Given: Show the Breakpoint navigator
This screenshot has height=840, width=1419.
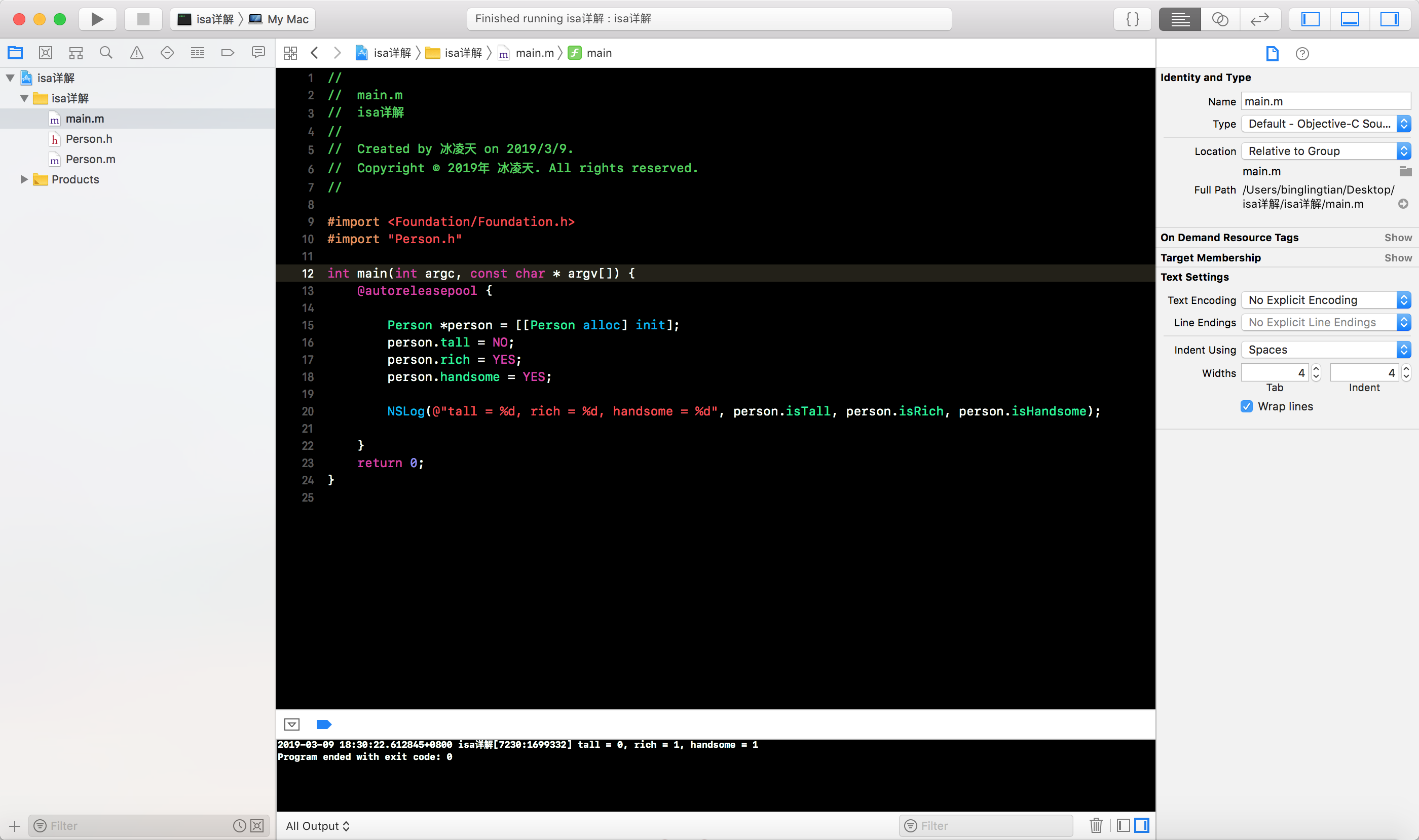Looking at the screenshot, I should click(228, 53).
